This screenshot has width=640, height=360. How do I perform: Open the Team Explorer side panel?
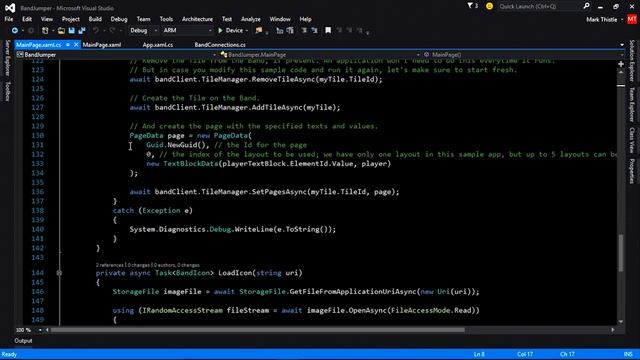click(x=632, y=104)
